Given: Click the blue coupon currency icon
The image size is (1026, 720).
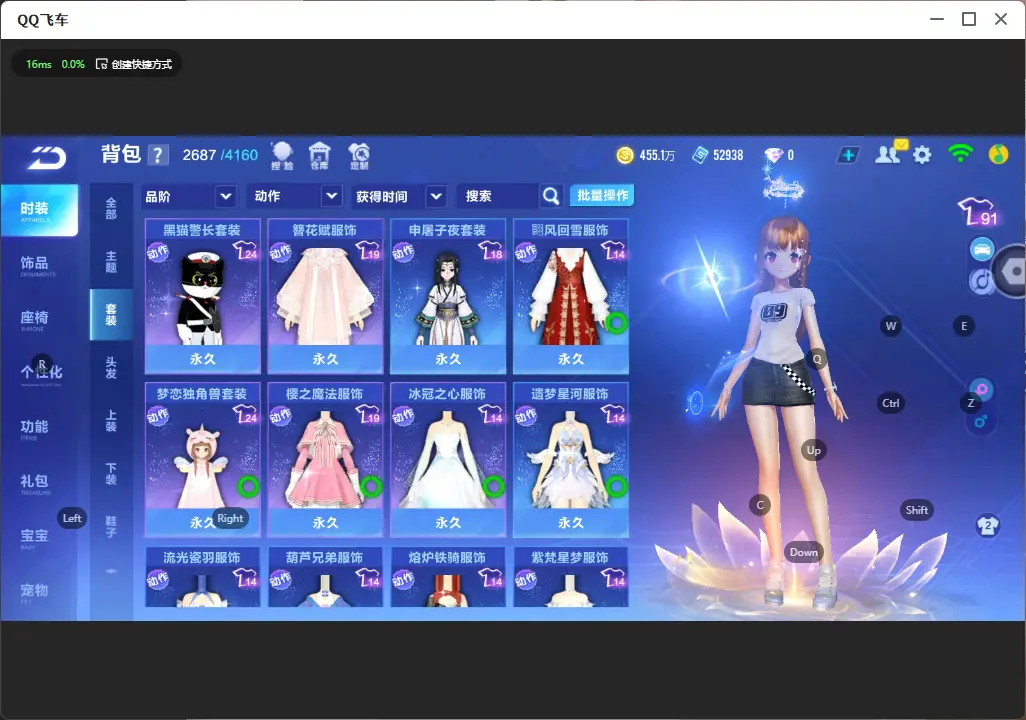Looking at the screenshot, I should (x=700, y=155).
